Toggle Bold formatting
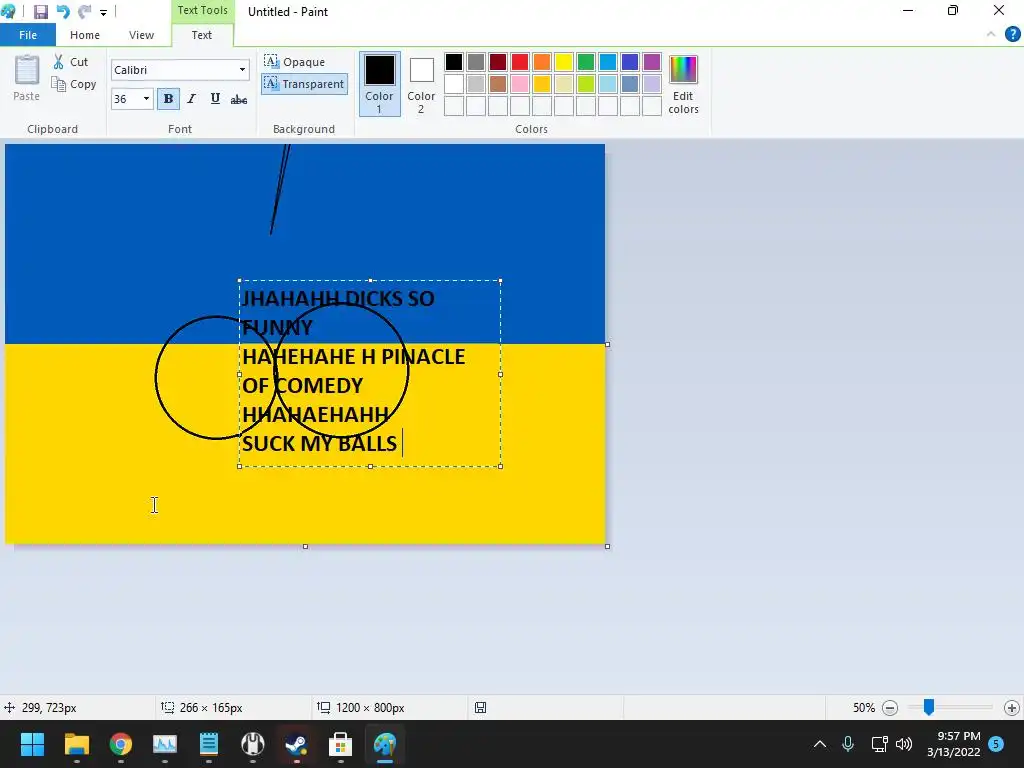This screenshot has width=1024, height=768. [x=168, y=99]
